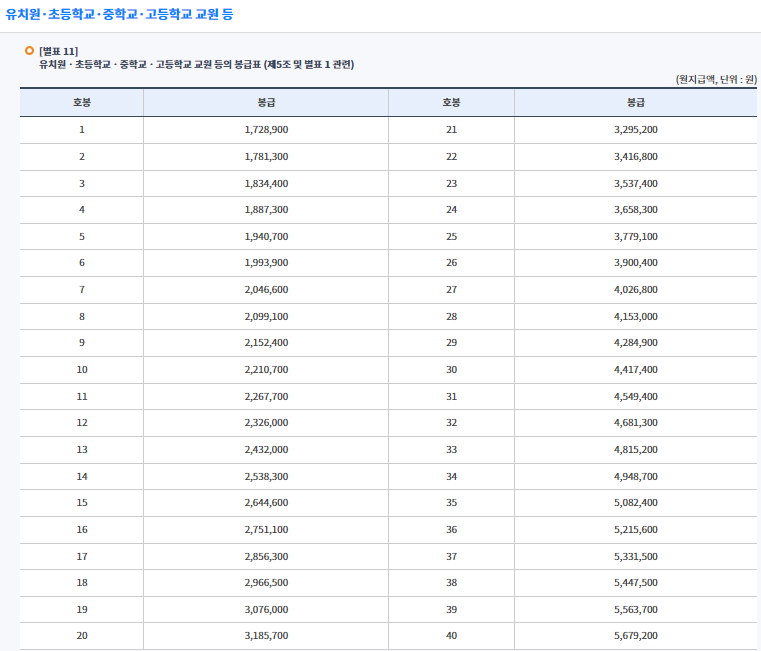Screen dimensions: 761x651
Task: Select salary cell 2,326,000
Action: (266, 423)
